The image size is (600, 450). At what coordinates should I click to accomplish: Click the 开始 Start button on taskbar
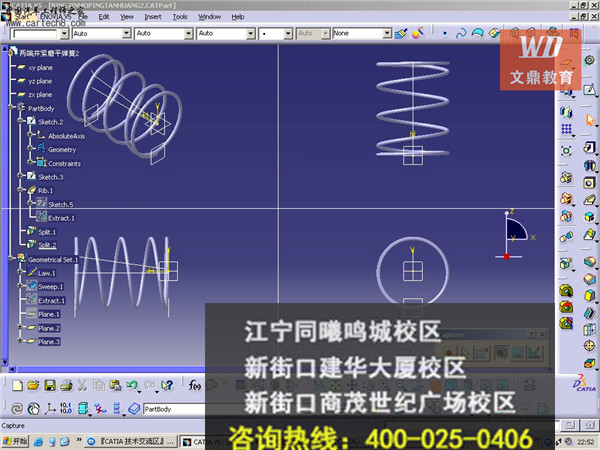(x=15, y=442)
